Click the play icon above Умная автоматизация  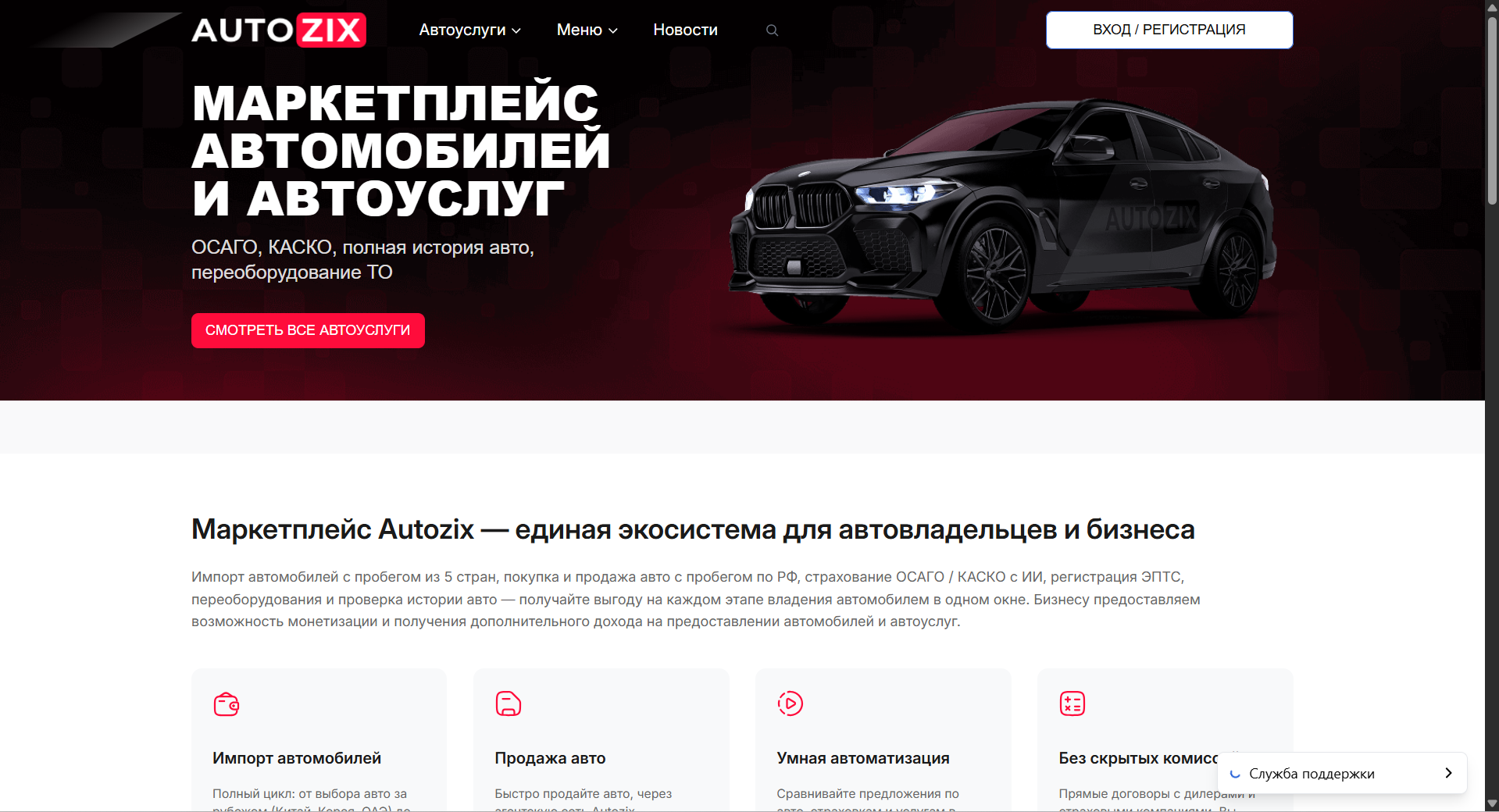click(791, 703)
